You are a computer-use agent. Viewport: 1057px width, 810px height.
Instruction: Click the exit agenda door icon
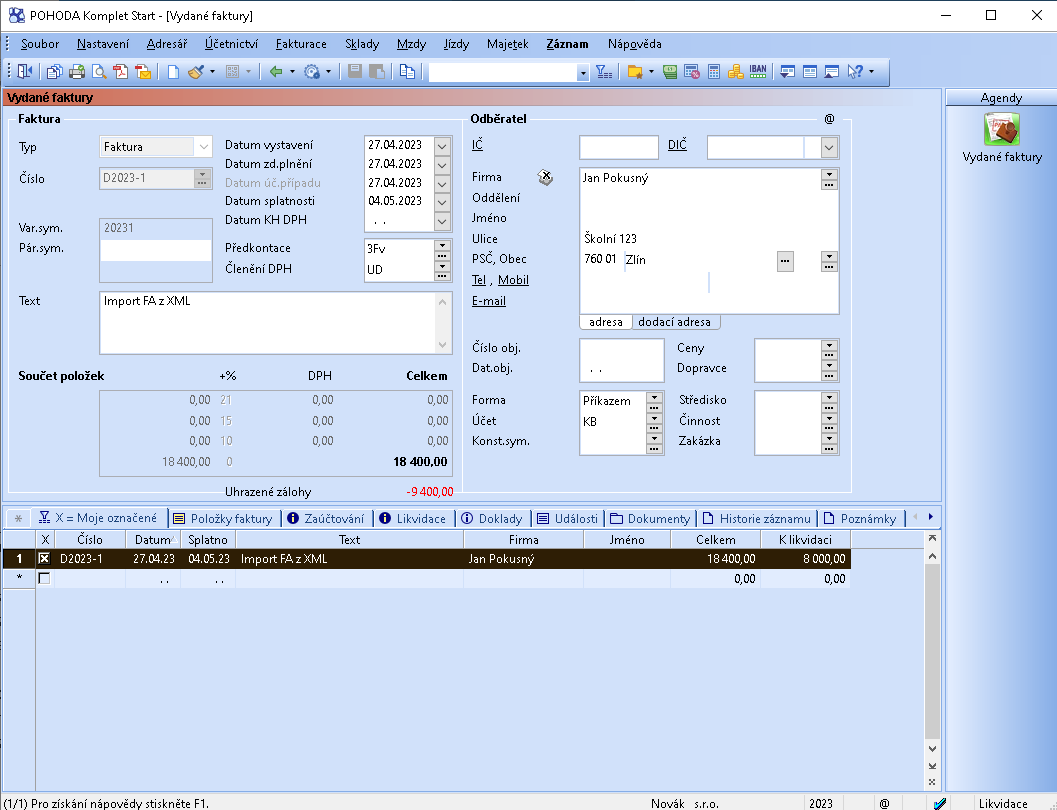25,71
